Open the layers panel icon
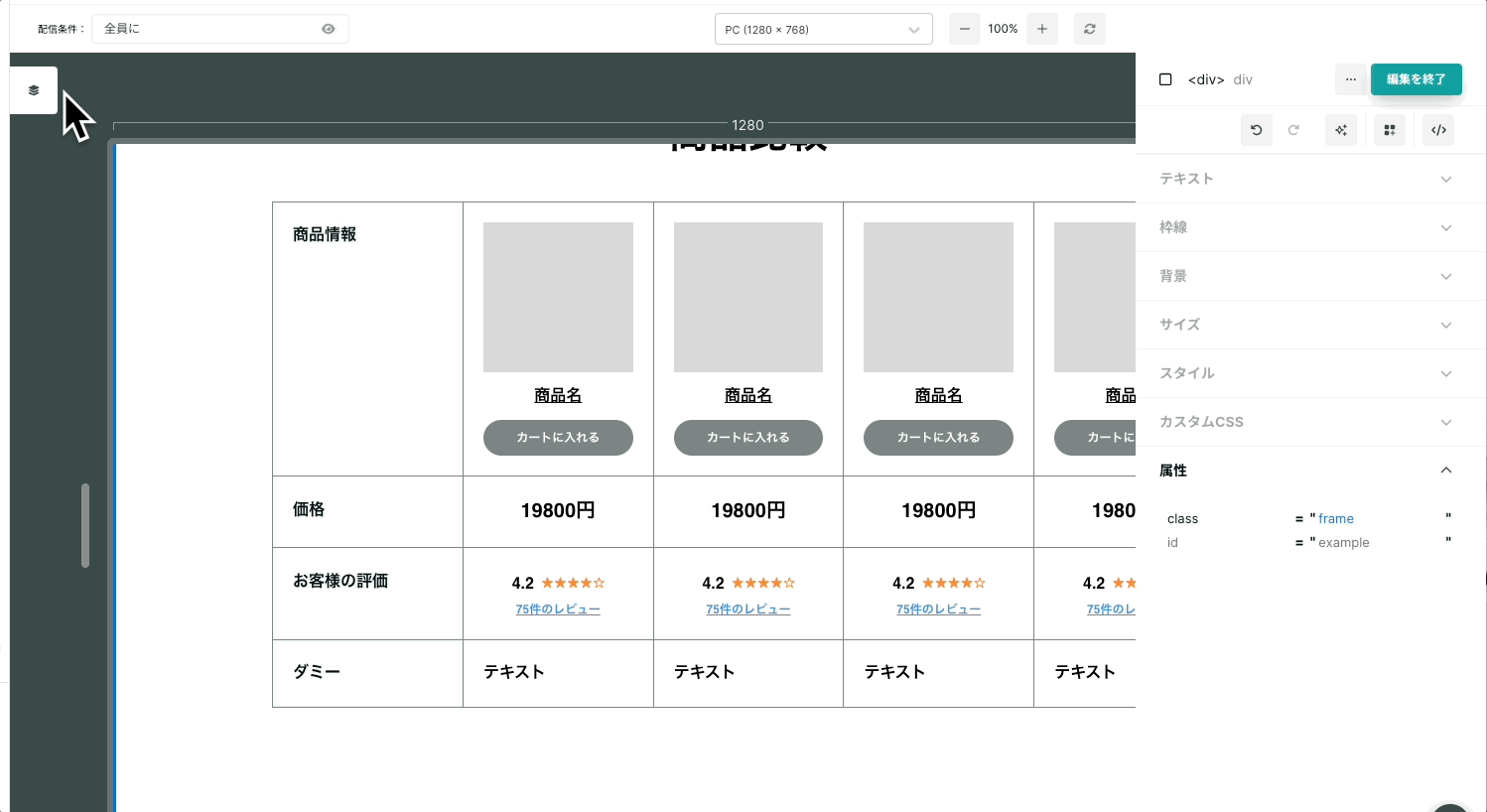 [x=34, y=90]
